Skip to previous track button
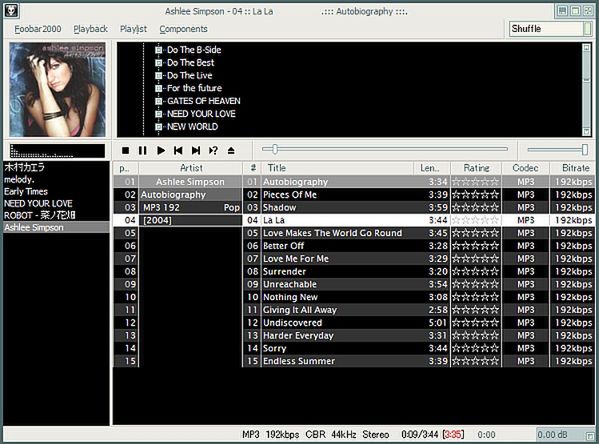The image size is (599, 444). (178, 151)
